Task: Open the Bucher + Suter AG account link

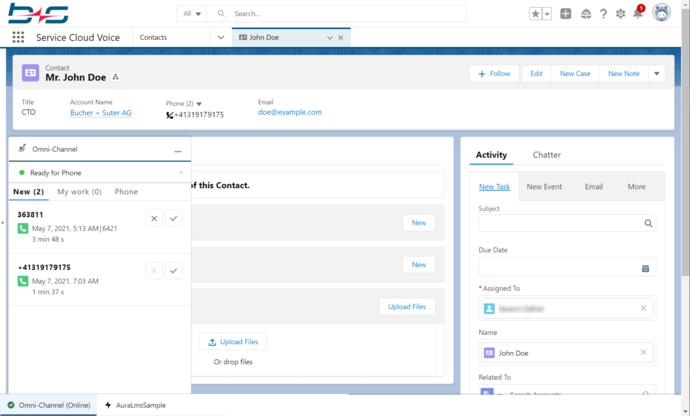Action: (x=101, y=113)
